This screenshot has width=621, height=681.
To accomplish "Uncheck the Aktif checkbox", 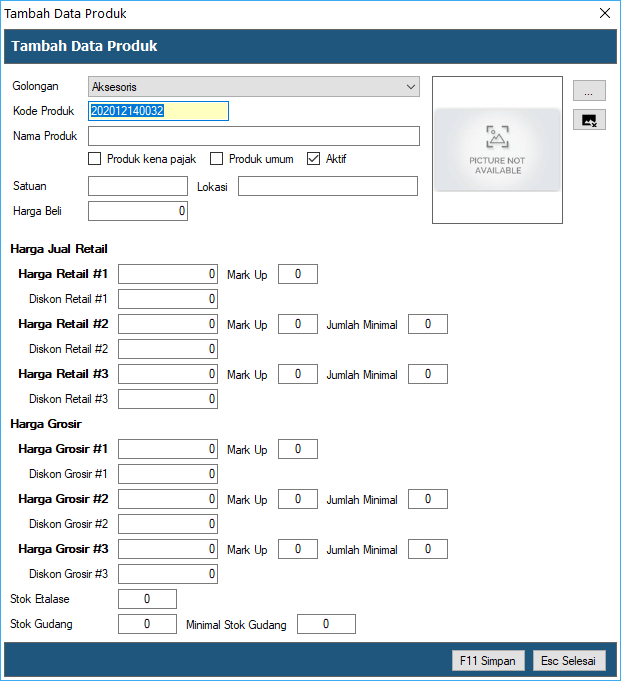I will point(314,159).
